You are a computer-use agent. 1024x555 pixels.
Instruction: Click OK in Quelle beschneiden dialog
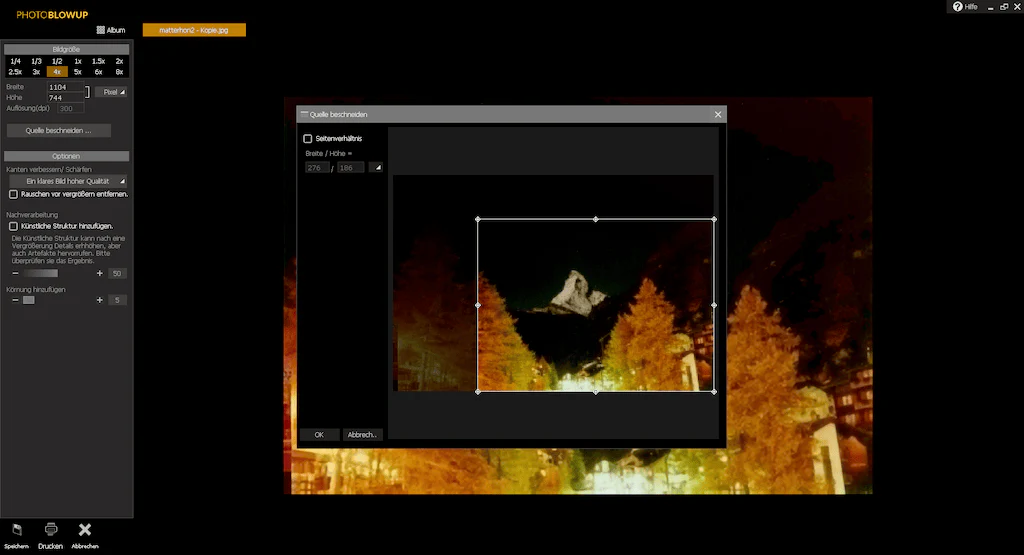[319, 435]
